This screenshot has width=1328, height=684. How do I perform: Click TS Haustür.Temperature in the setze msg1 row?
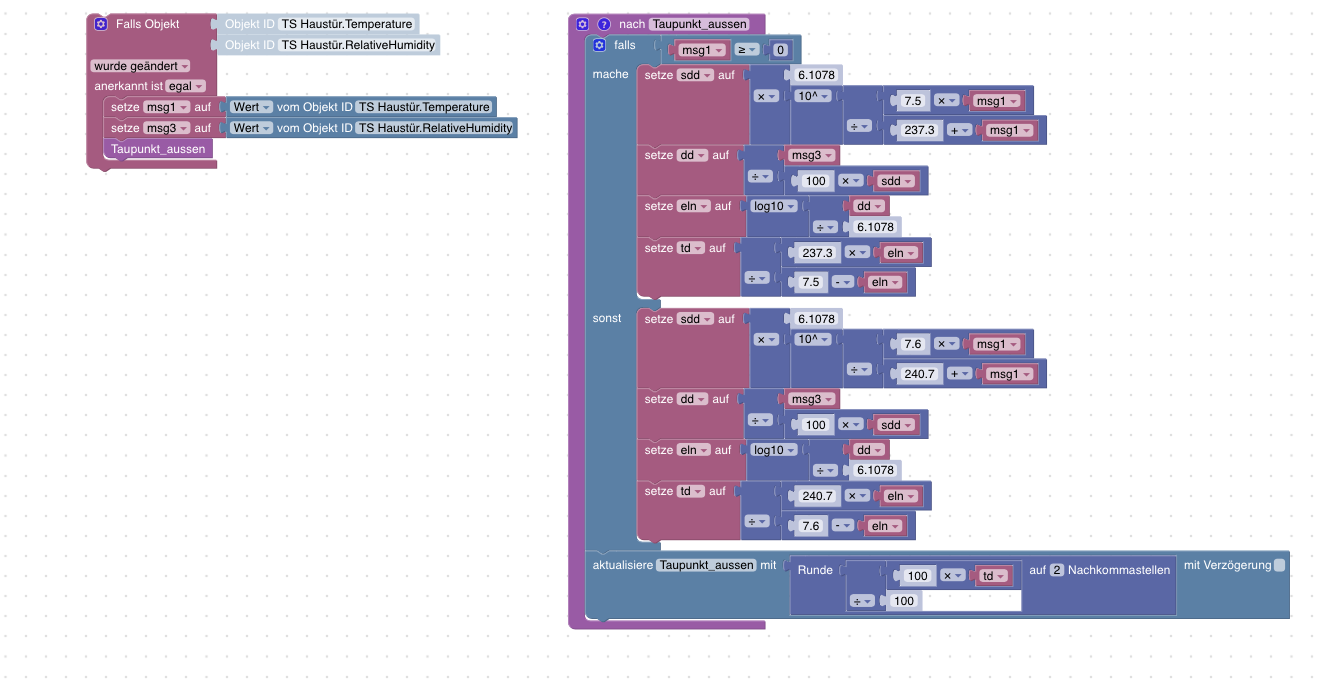(424, 107)
